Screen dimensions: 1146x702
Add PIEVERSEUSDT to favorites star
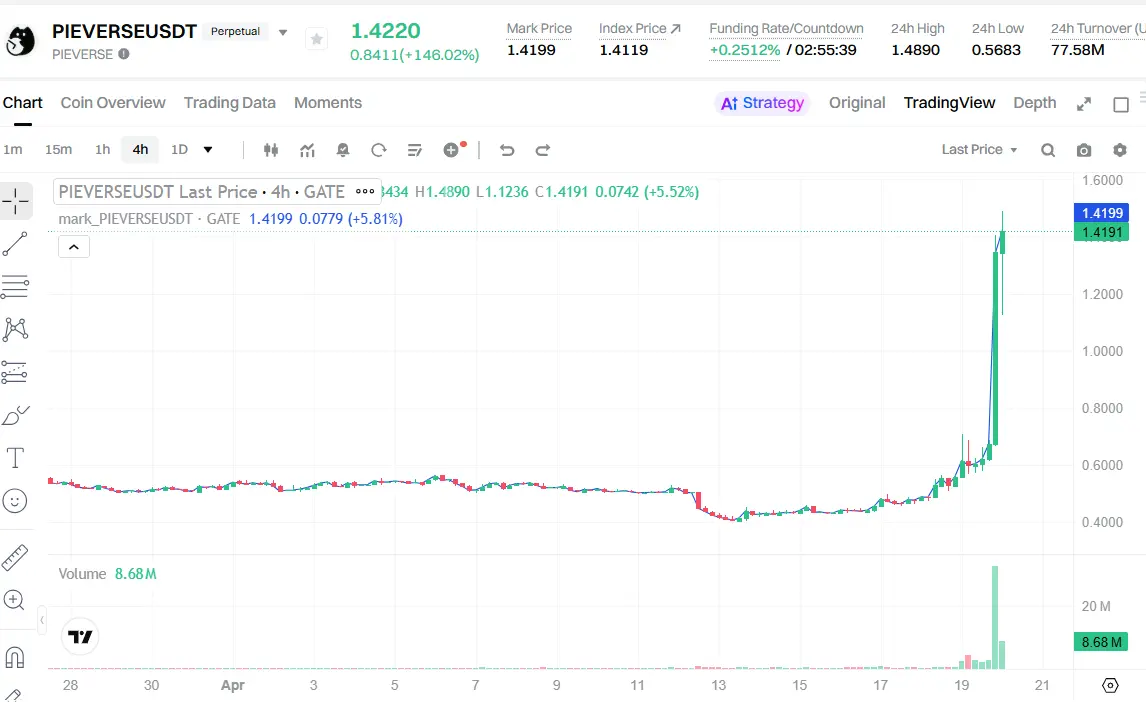pyautogui.click(x=316, y=39)
